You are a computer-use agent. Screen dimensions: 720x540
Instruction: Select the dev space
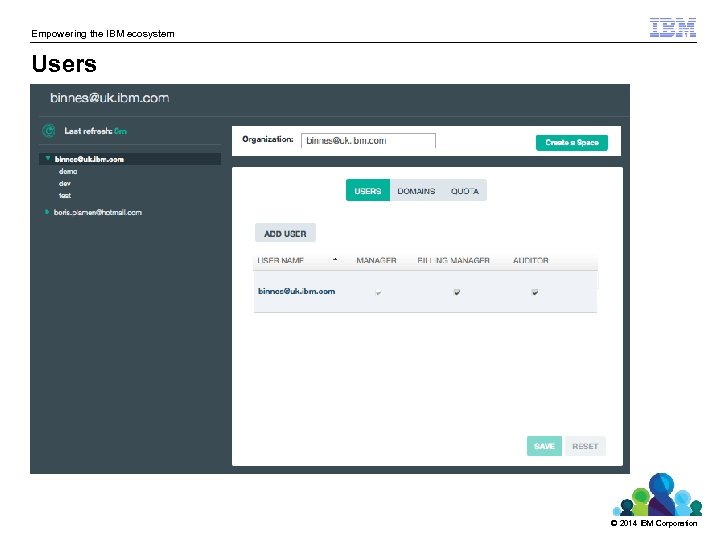(65, 183)
